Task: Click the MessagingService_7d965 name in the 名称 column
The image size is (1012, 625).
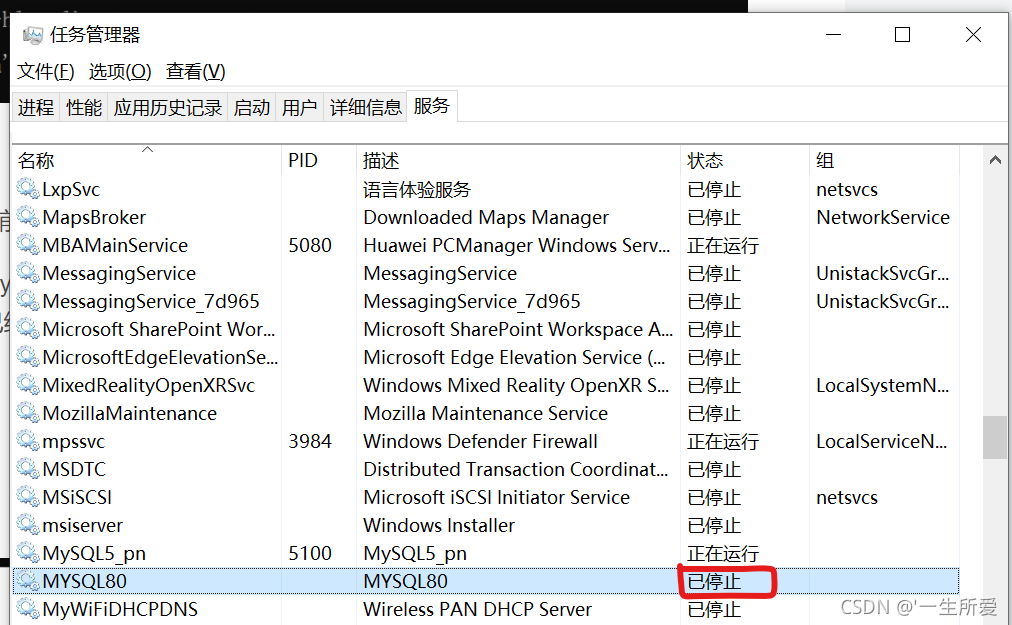Action: point(151,302)
